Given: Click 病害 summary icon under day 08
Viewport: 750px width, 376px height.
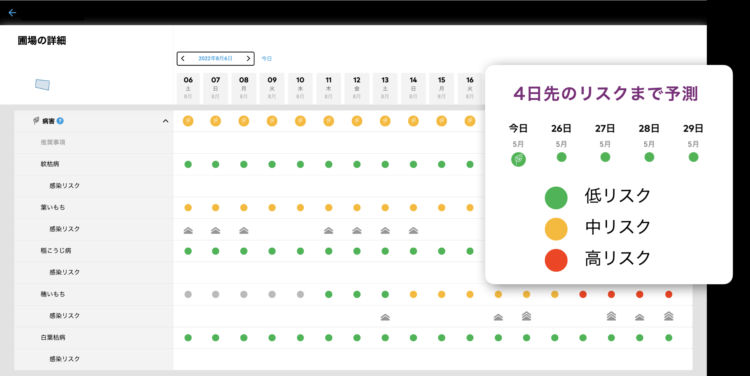Looking at the screenshot, I should pos(244,121).
